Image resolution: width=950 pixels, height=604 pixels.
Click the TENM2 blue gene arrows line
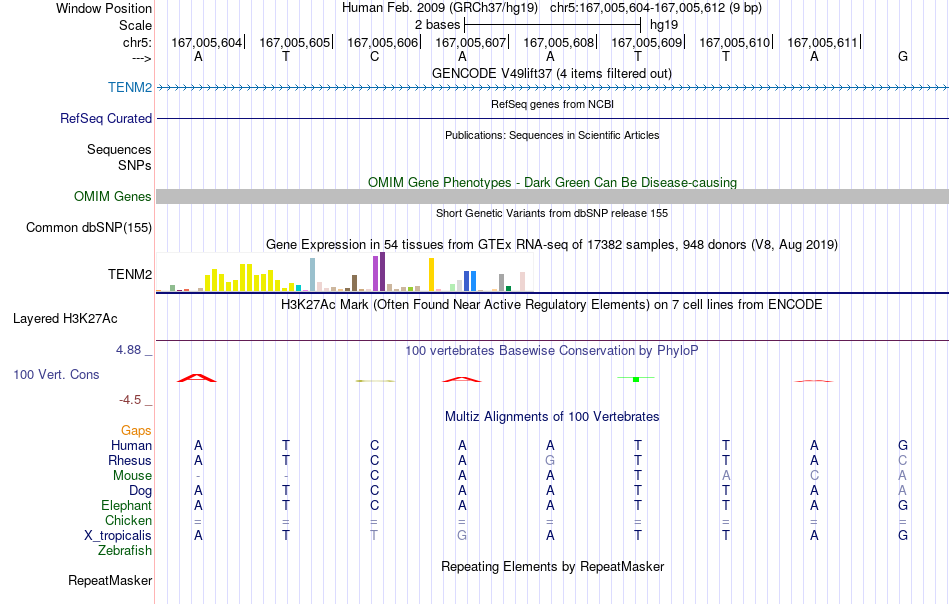pos(553,88)
